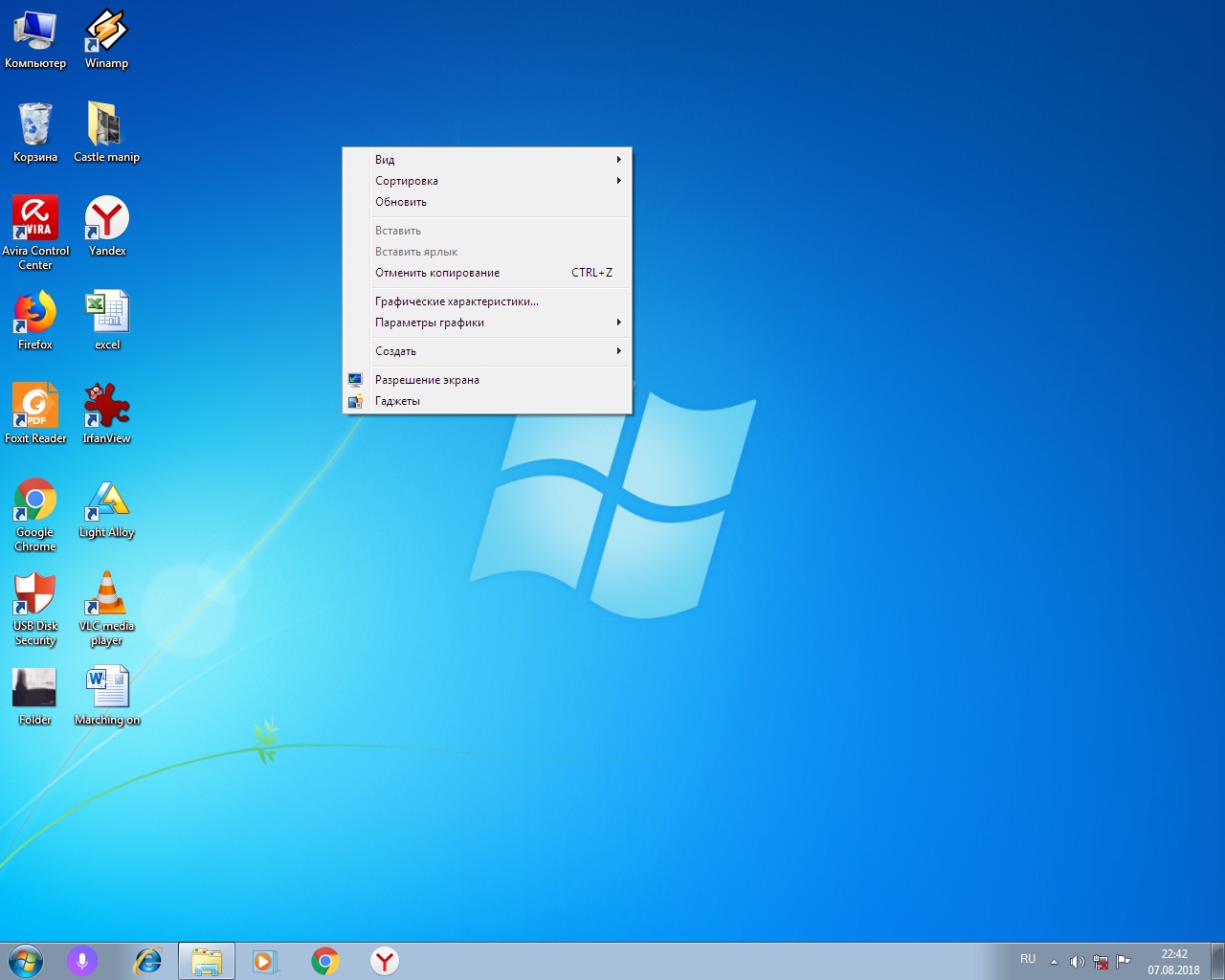Image resolution: width=1225 pixels, height=980 pixels.
Task: Click the volume speaker tray icon
Action: pyautogui.click(x=1077, y=962)
